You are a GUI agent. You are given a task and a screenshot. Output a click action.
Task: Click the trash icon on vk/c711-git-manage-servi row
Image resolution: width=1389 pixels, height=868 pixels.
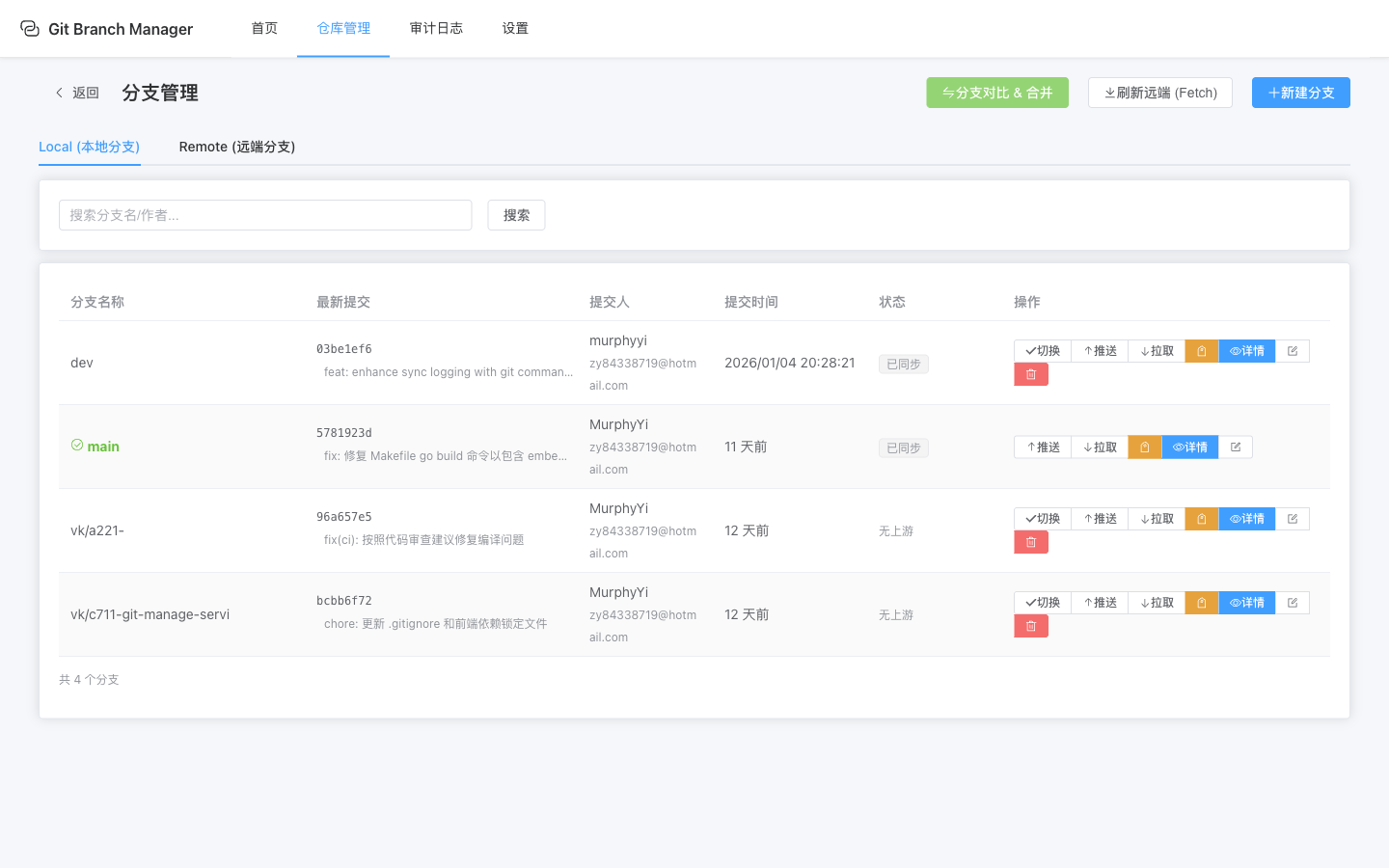tap(1031, 625)
